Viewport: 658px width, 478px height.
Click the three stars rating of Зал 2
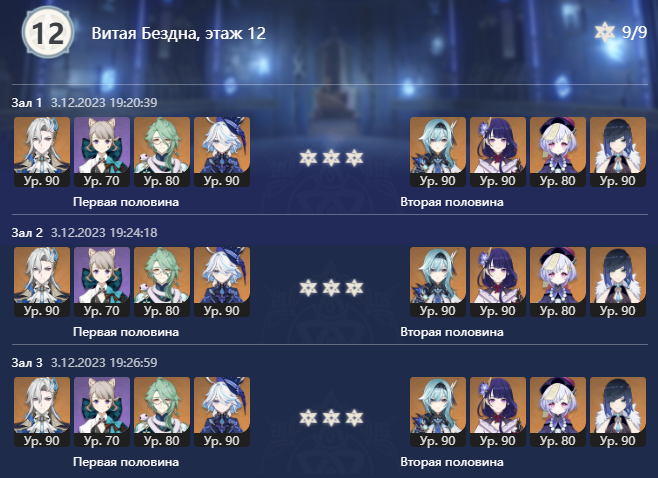(x=331, y=288)
